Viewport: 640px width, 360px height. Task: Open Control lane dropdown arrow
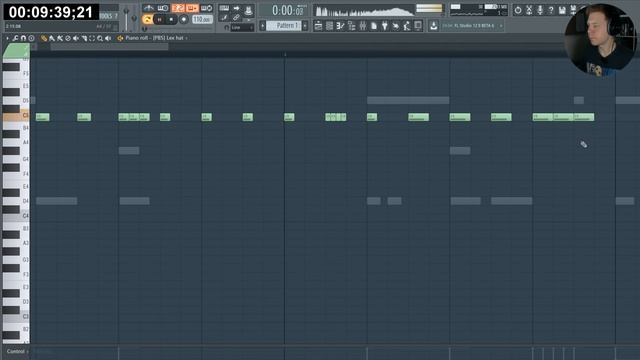pos(28,351)
